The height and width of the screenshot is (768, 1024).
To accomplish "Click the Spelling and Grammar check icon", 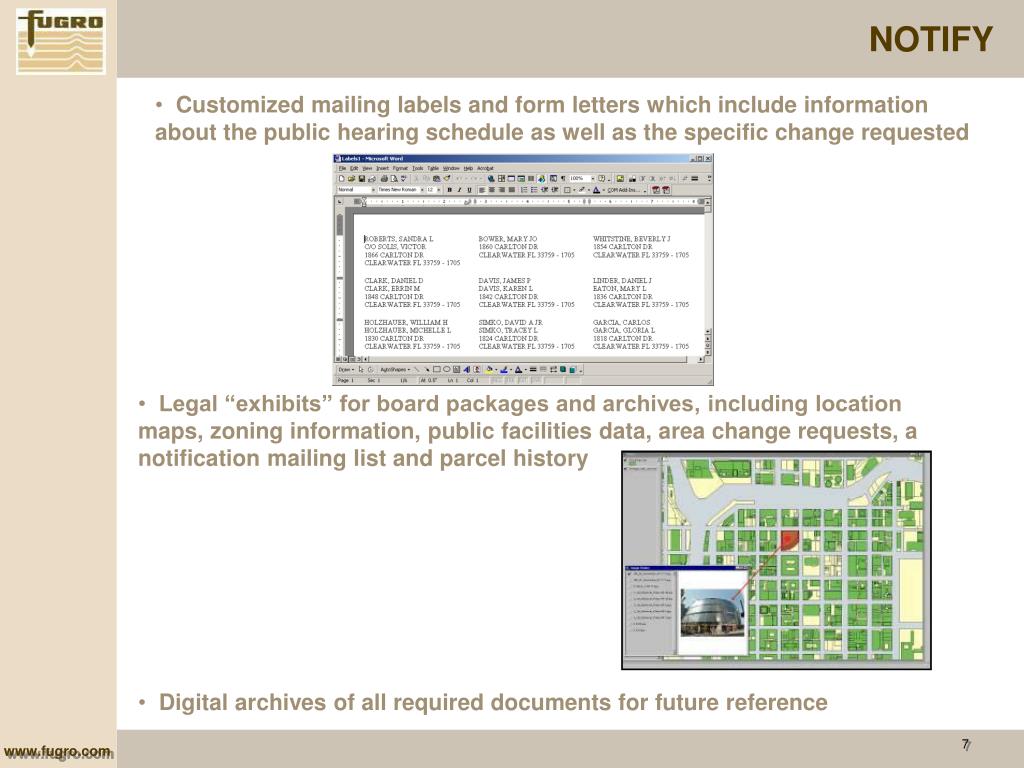I will click(404, 178).
